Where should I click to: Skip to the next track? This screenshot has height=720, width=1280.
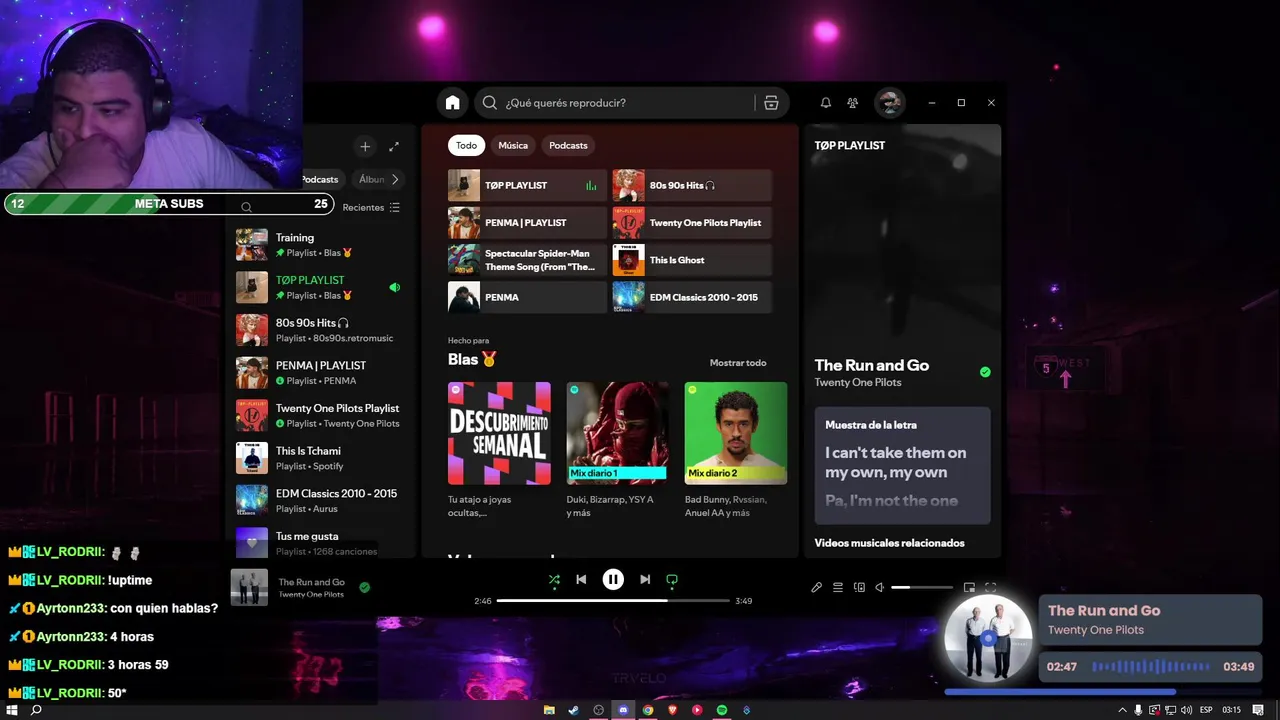[x=645, y=579]
